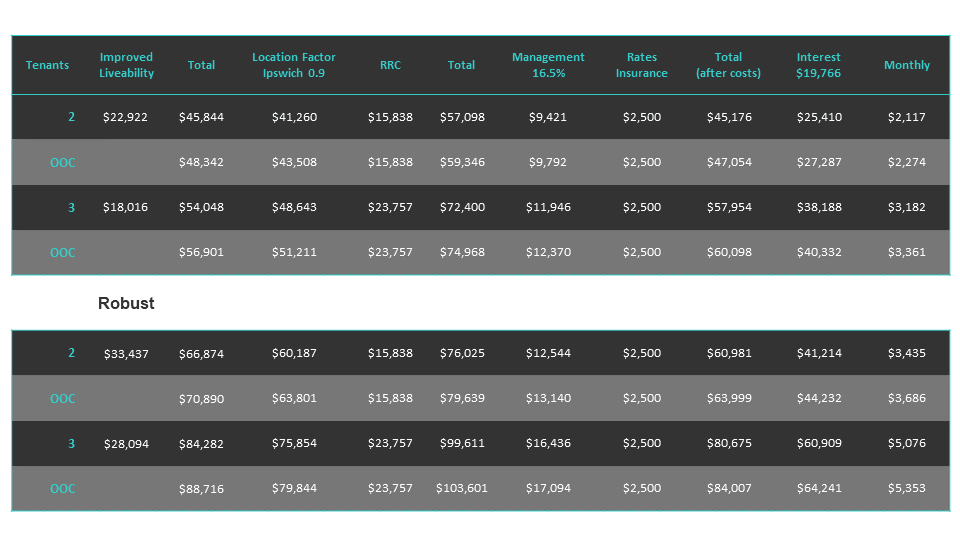Select the $60,909 interest cell
The width and height of the screenshot is (960, 540).
click(819, 443)
